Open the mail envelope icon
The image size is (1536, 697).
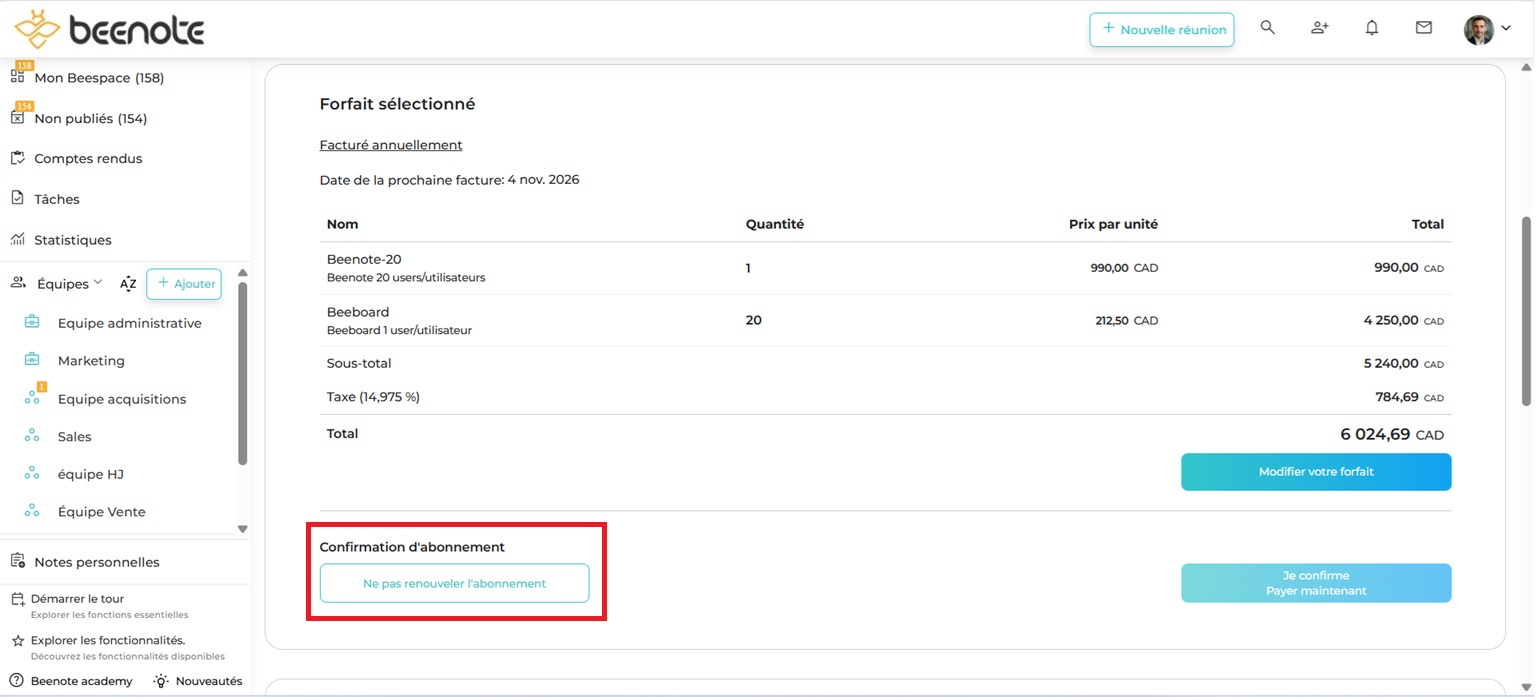[1423, 28]
